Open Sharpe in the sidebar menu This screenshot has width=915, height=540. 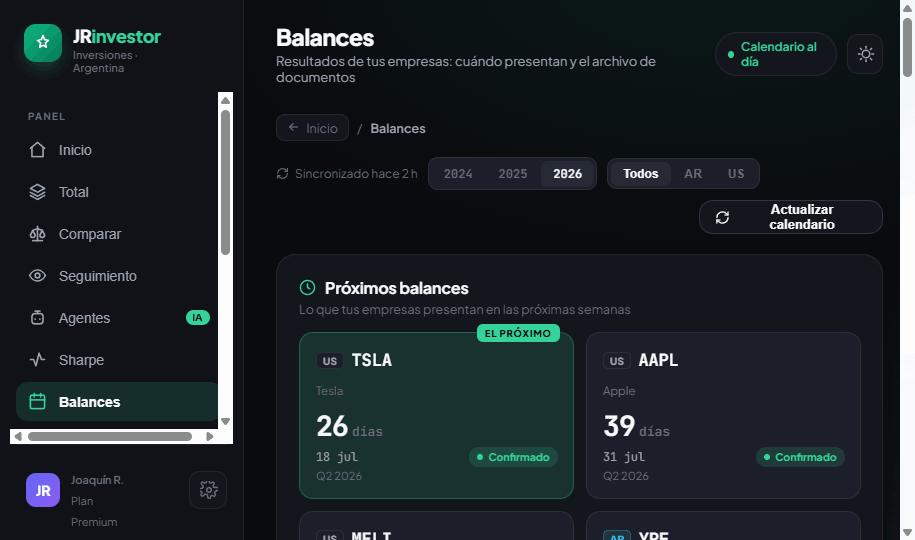pos(117,360)
